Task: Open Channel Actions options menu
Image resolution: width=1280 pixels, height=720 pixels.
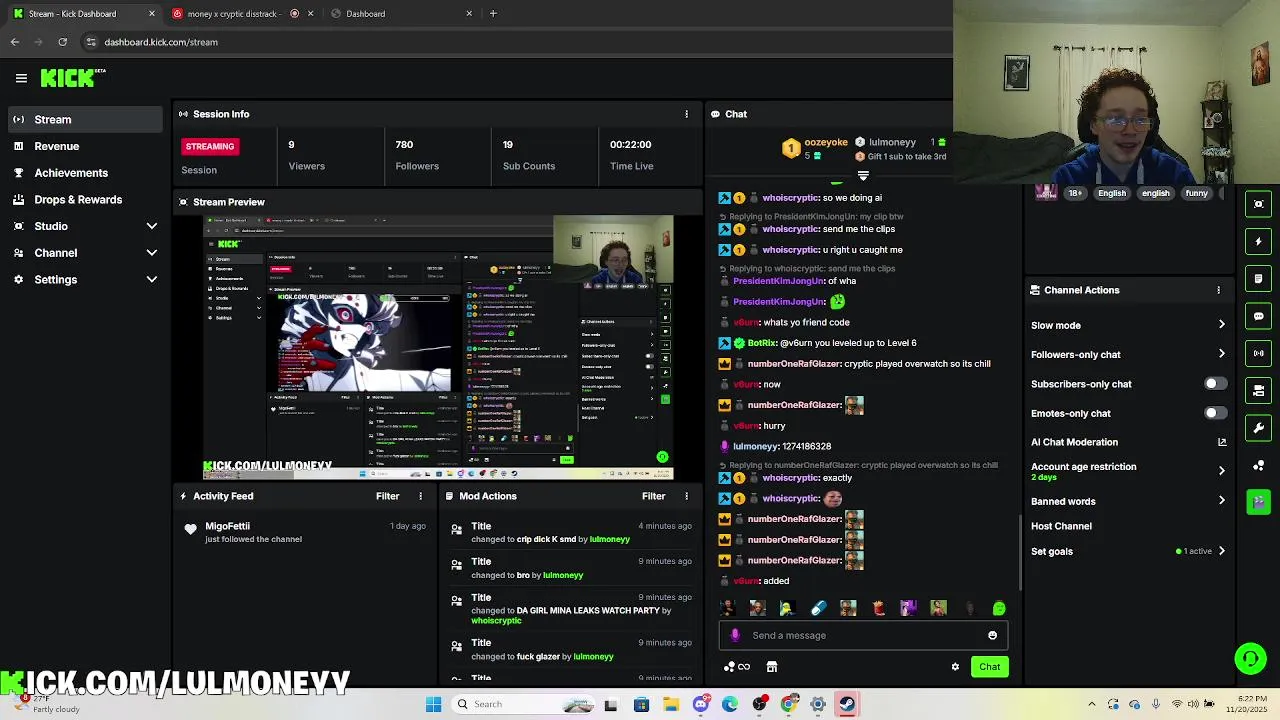Action: (1218, 290)
